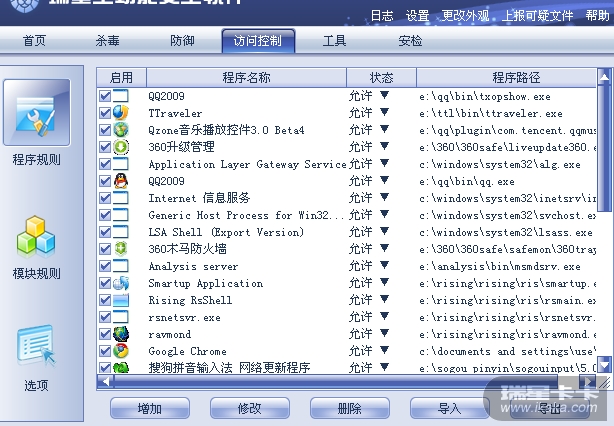
Task: Click the 删除 delete button
Action: (350, 408)
